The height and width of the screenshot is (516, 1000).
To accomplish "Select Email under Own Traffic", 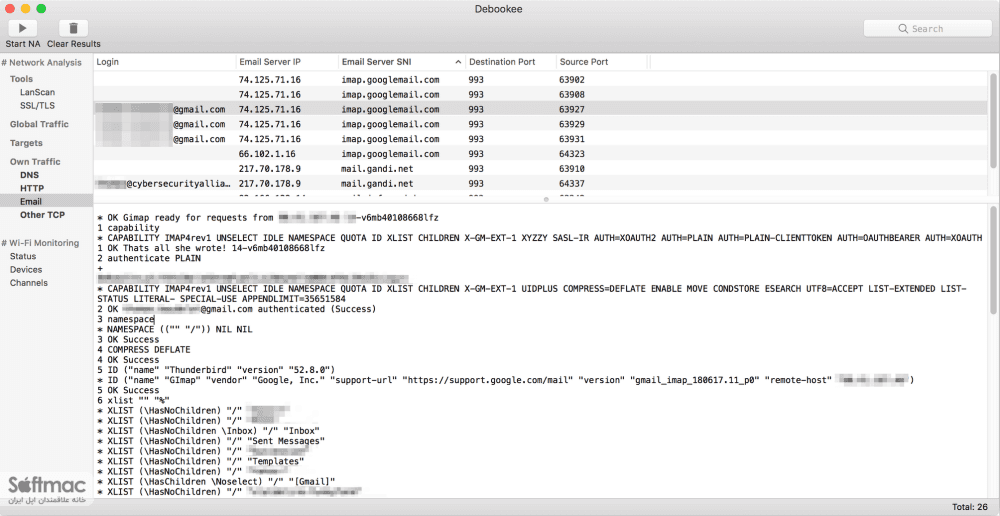I will 46,202.
